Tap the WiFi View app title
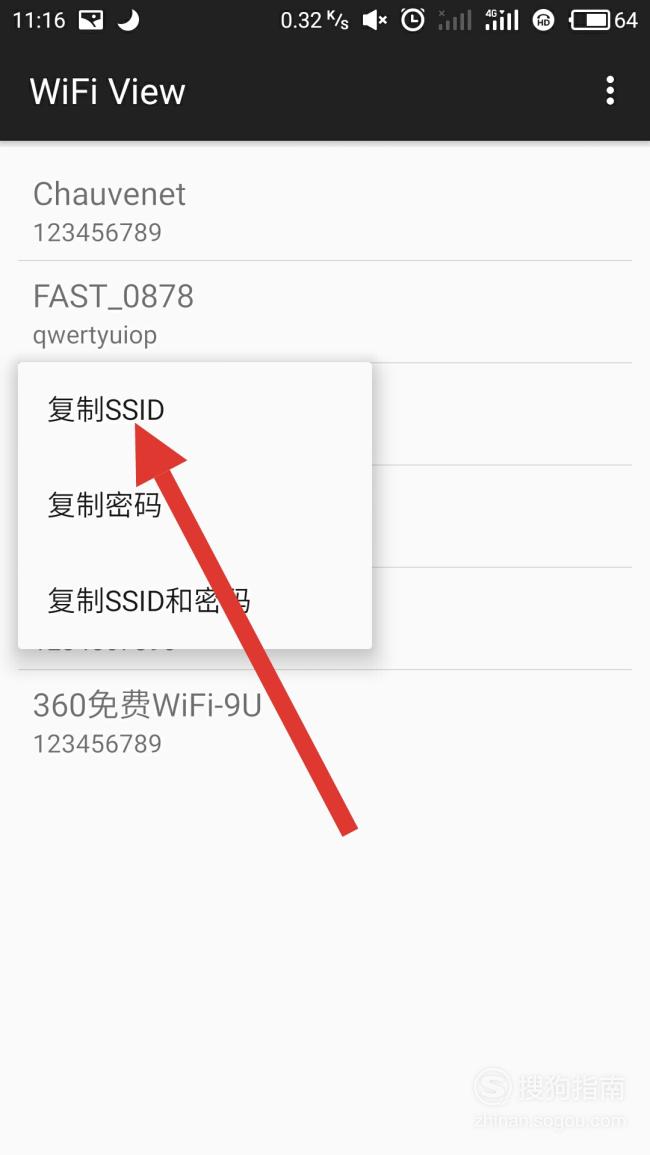Viewport: 650px width, 1155px height. pos(108,91)
